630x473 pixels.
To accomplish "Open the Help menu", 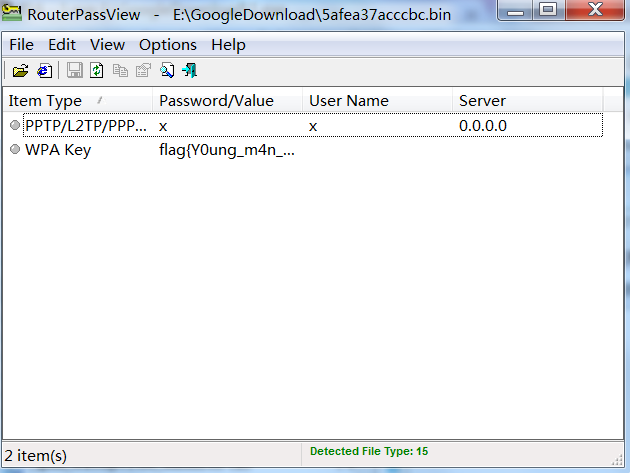I will [228, 45].
